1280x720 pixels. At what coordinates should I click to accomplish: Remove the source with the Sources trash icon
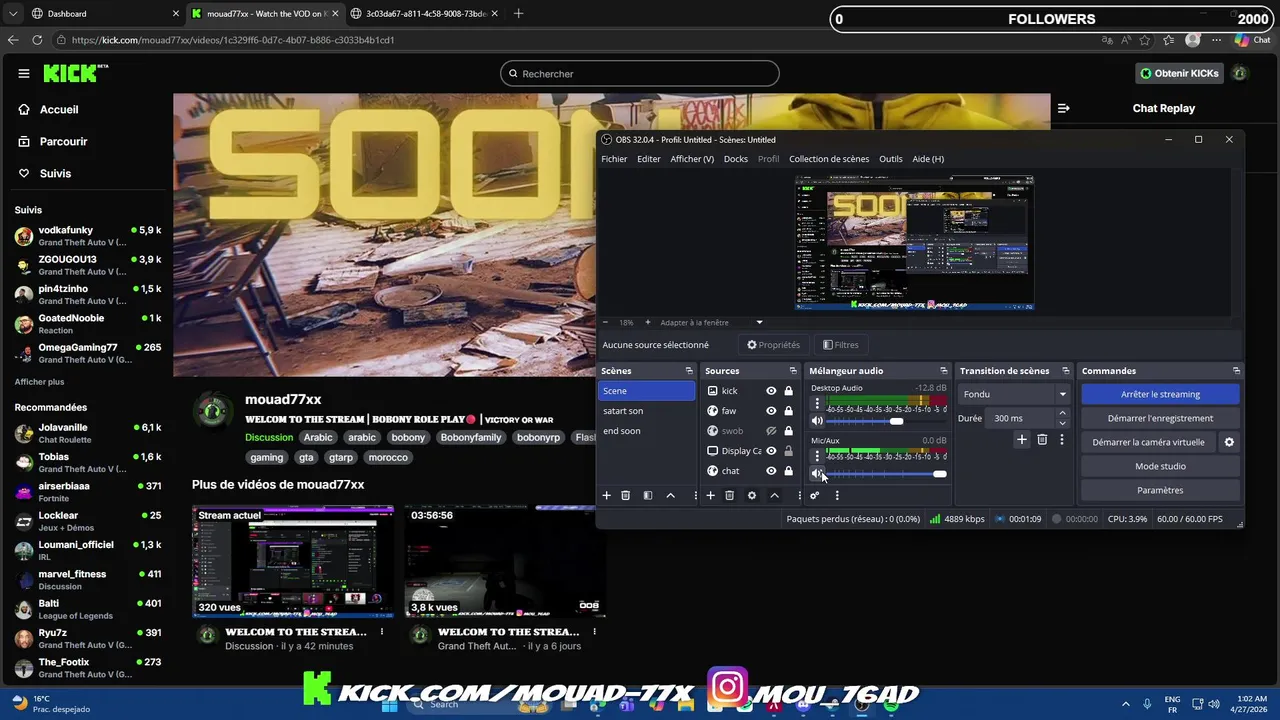(729, 495)
